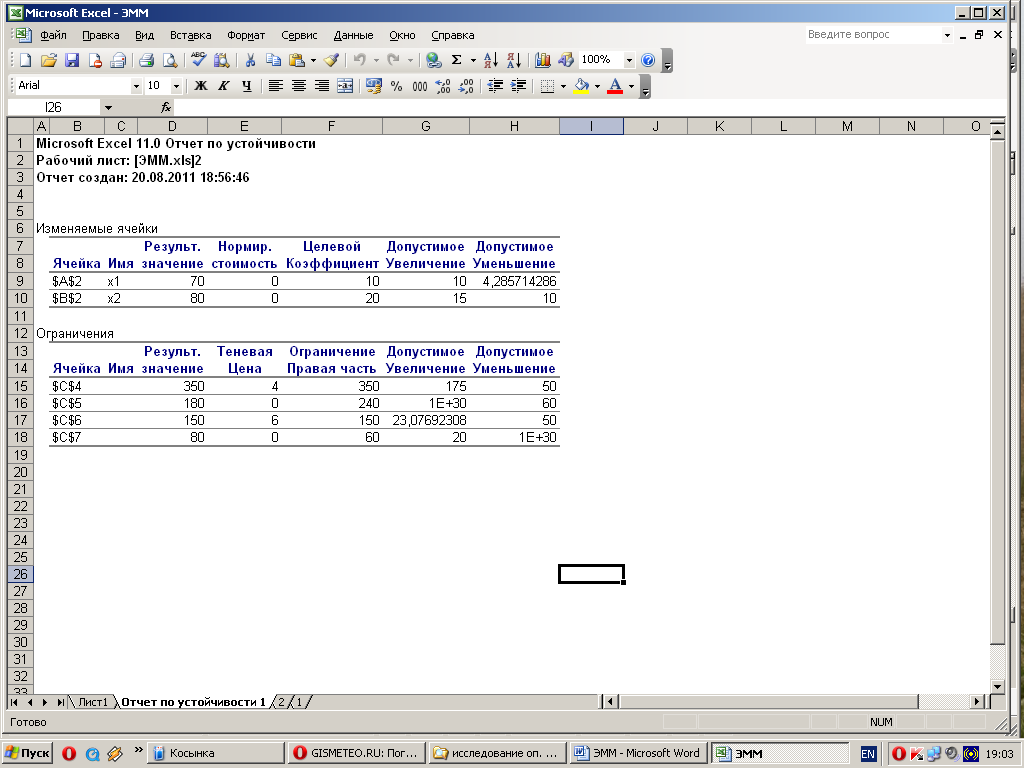Decrease decimal places

pos(466,86)
